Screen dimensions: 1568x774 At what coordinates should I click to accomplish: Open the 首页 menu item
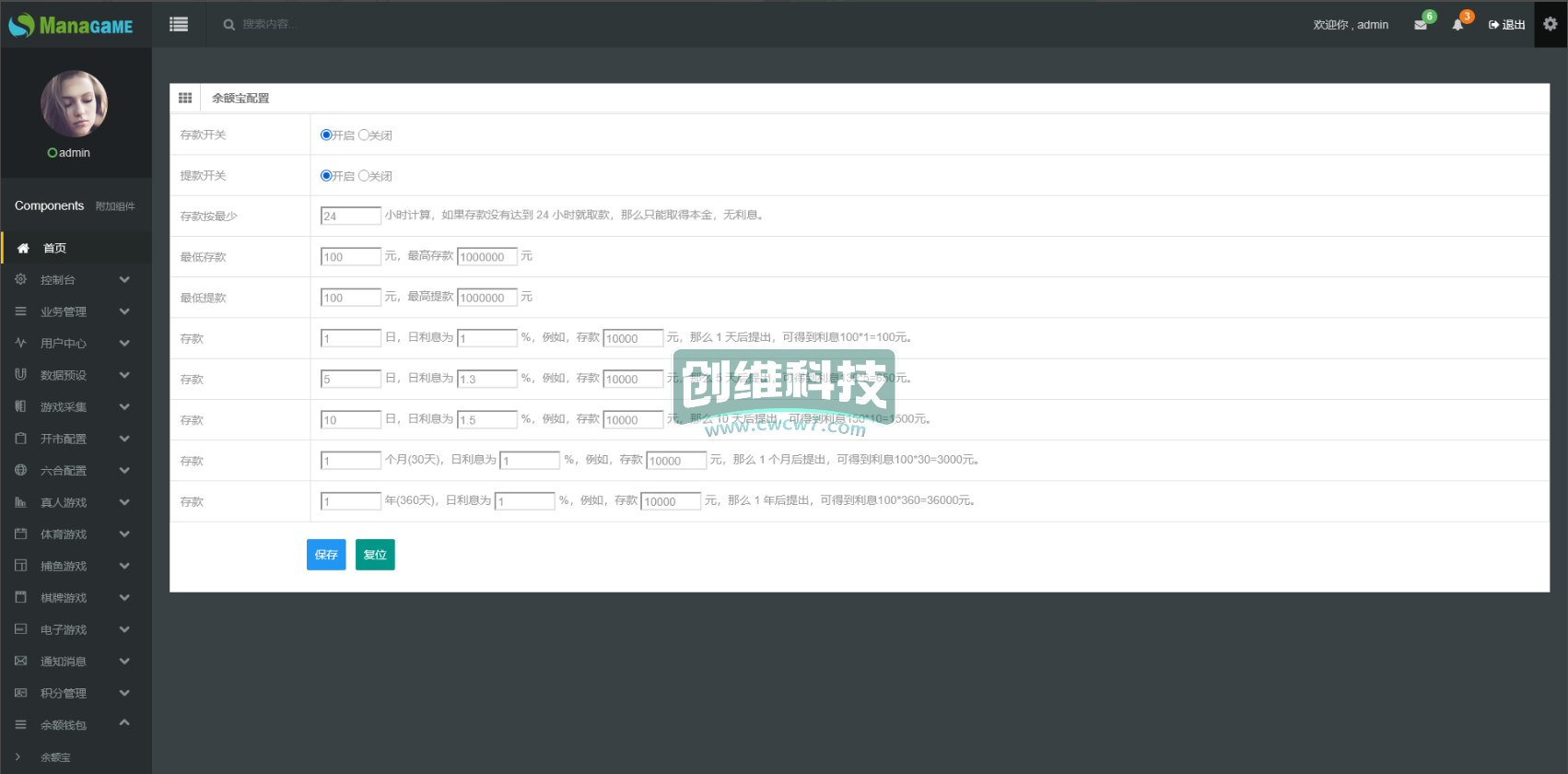pos(76,248)
